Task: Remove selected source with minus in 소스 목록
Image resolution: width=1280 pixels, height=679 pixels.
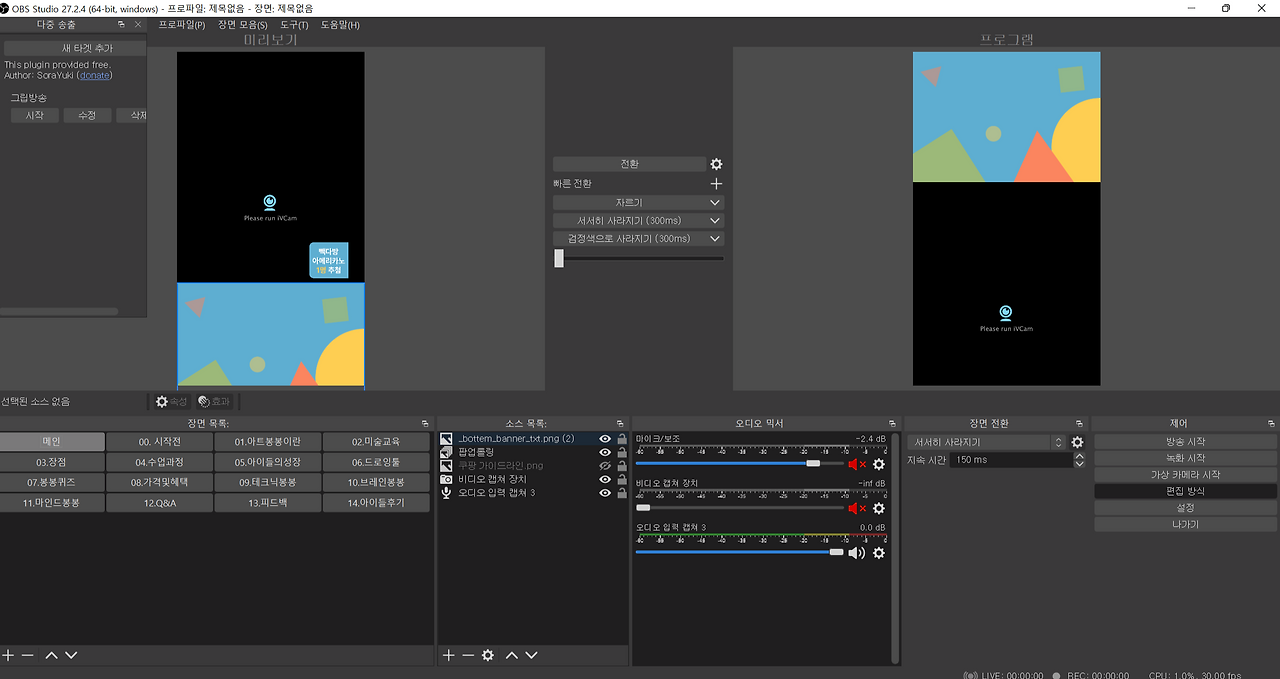Action: point(467,655)
